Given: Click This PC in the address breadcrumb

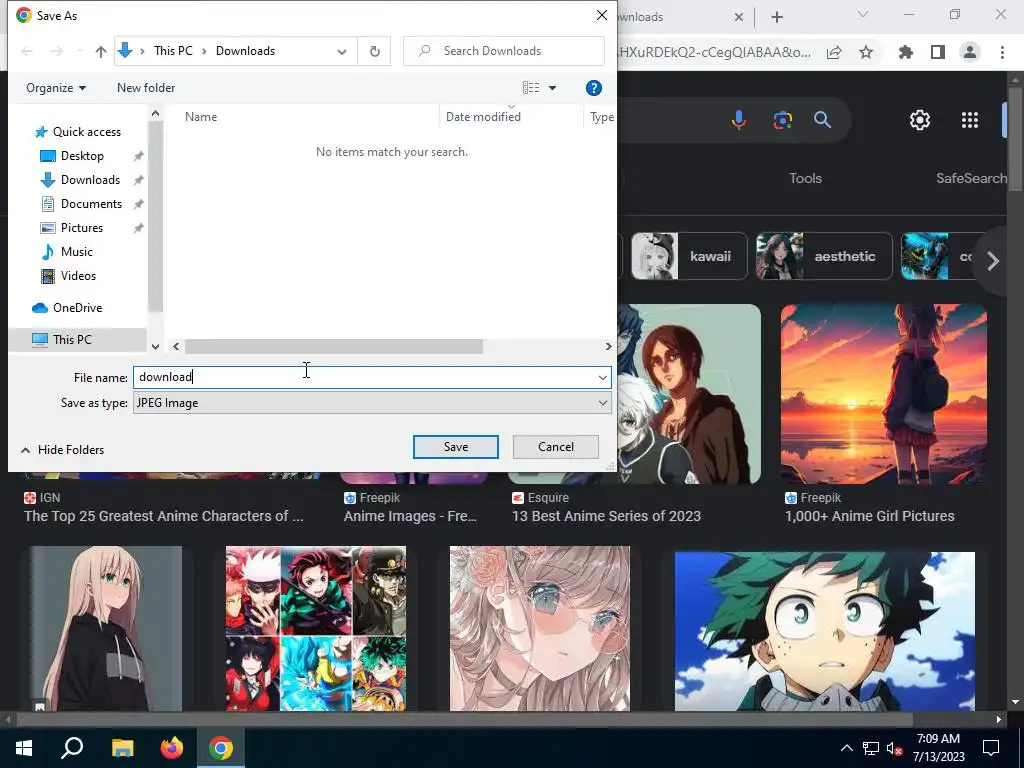Looking at the screenshot, I should coord(173,51).
